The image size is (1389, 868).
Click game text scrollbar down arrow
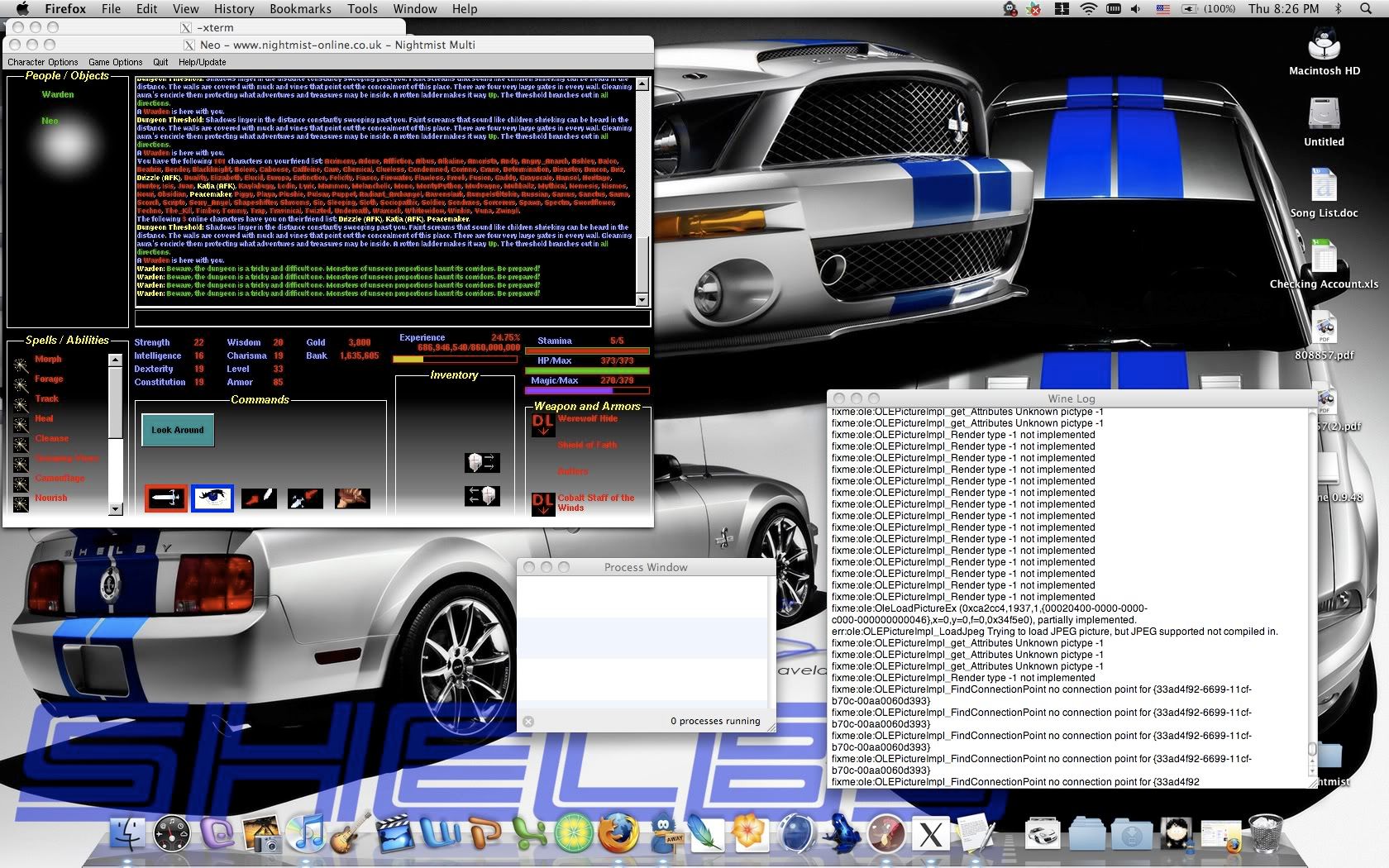pos(642,299)
